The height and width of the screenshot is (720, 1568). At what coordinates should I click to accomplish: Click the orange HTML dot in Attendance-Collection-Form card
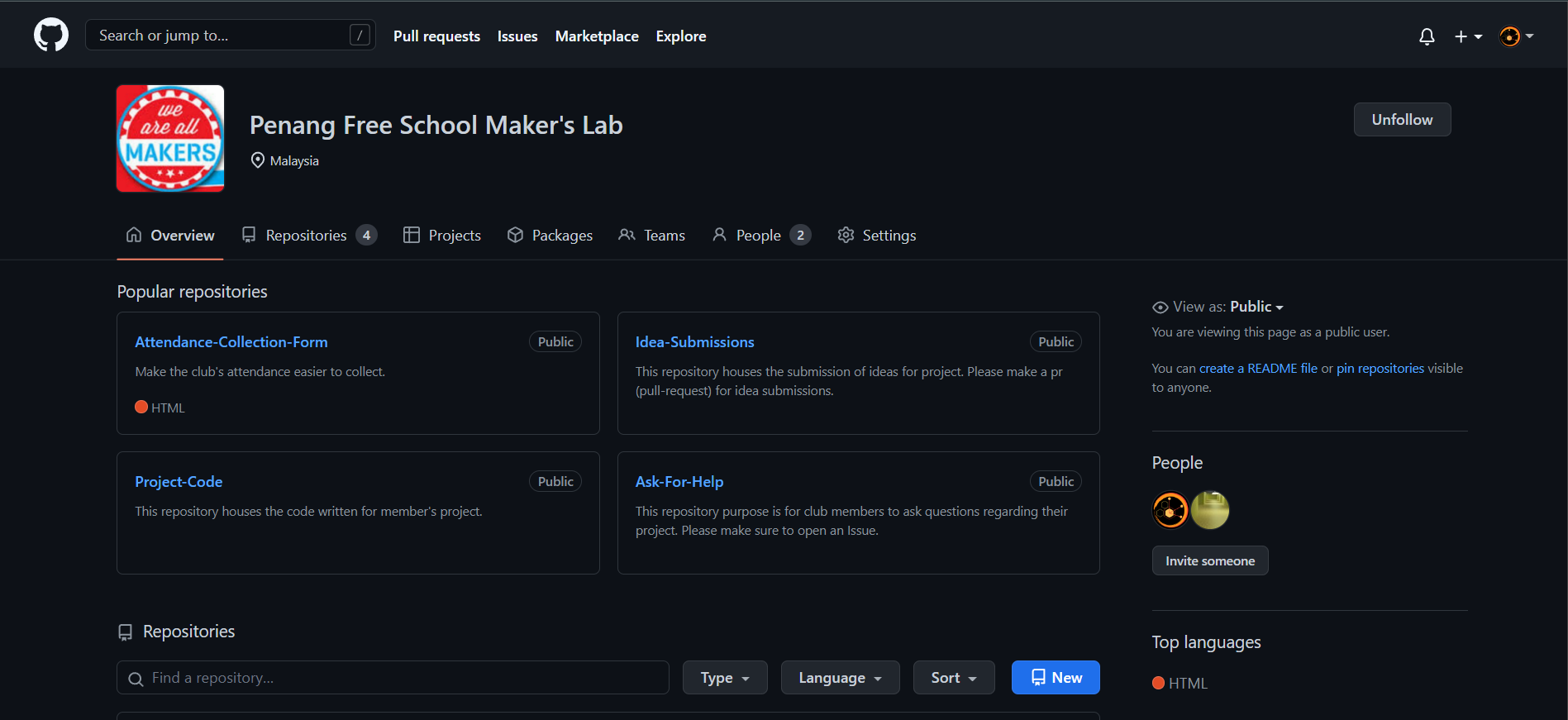tap(141, 407)
